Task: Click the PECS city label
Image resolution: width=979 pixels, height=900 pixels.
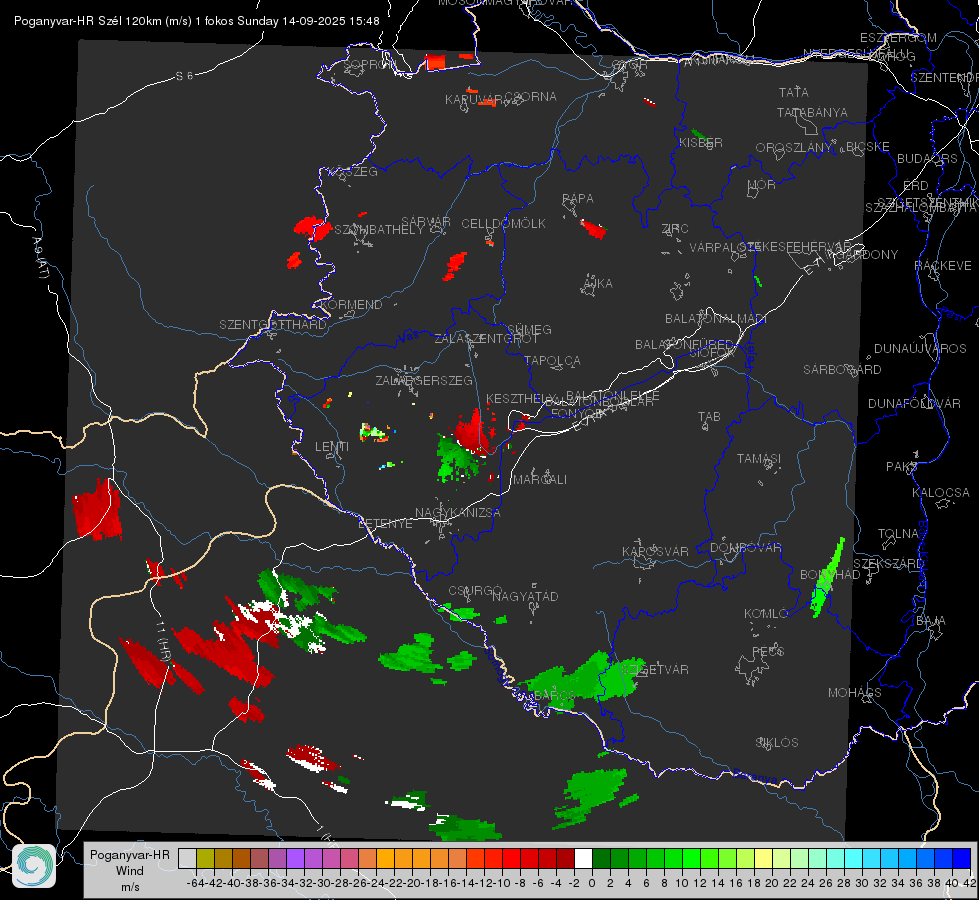Action: tap(767, 651)
